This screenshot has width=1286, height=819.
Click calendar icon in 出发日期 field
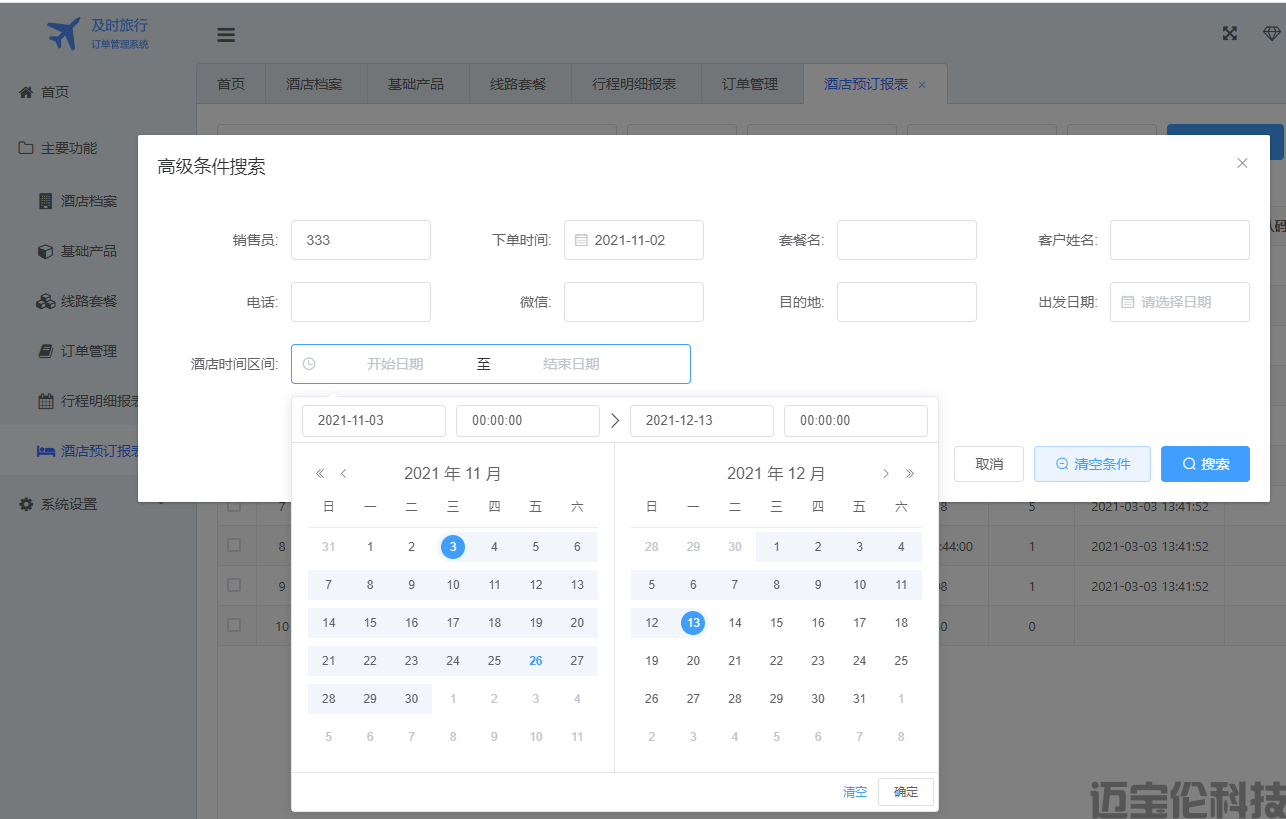[x=1127, y=302]
